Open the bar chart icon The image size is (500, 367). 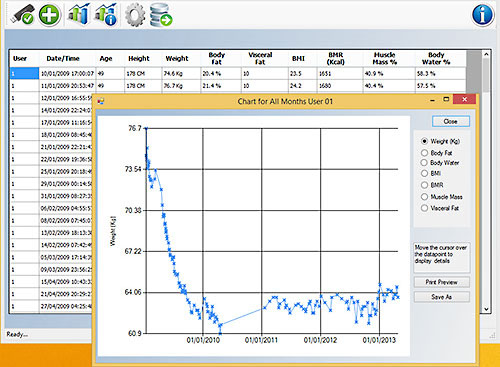(x=79, y=14)
